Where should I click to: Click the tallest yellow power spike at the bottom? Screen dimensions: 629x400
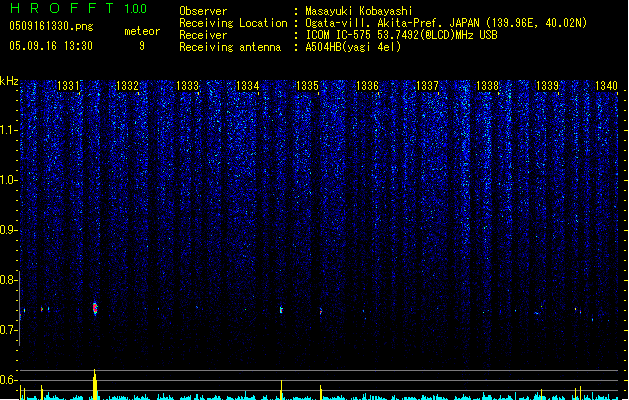[x=95, y=384]
